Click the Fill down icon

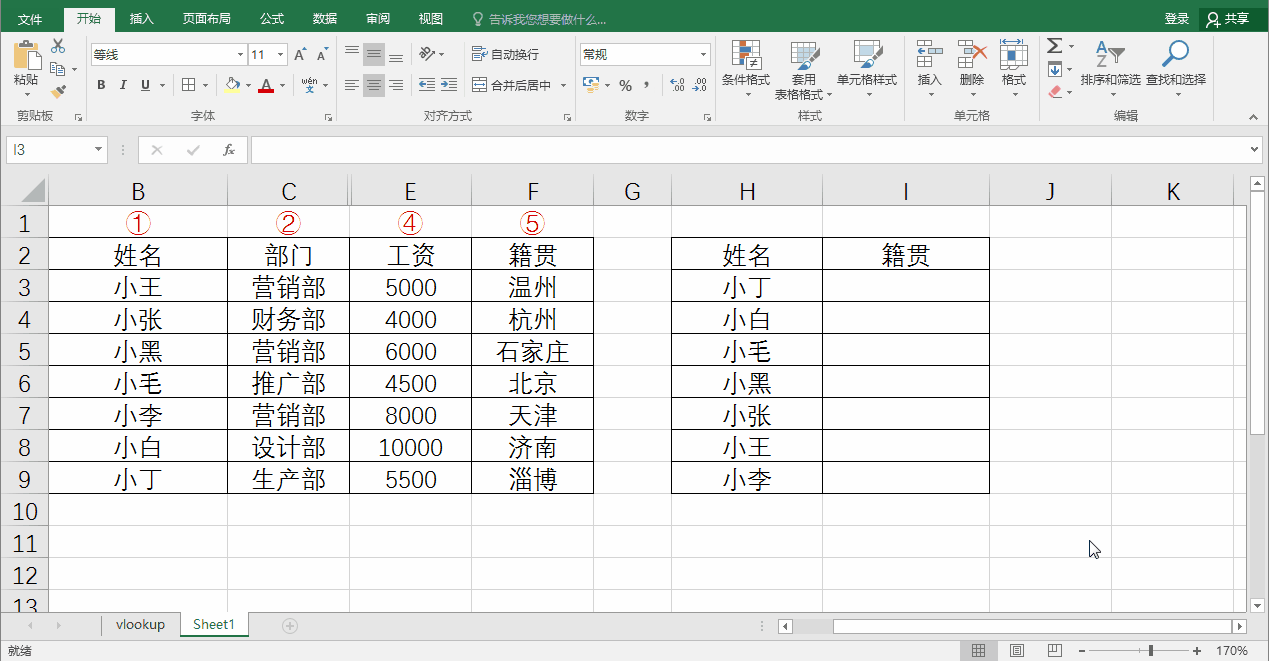pyautogui.click(x=1055, y=69)
